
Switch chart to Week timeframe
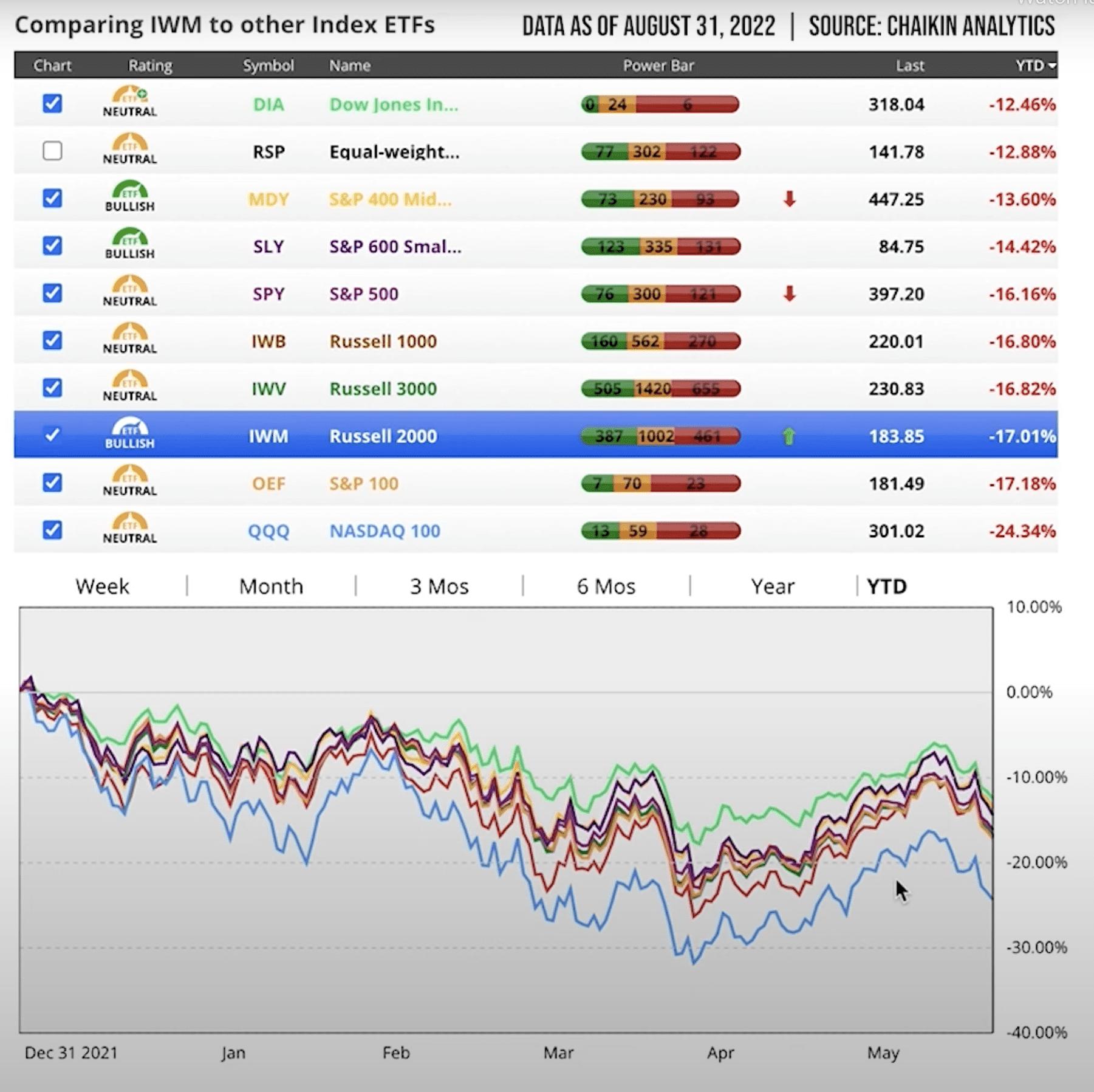coord(102,586)
